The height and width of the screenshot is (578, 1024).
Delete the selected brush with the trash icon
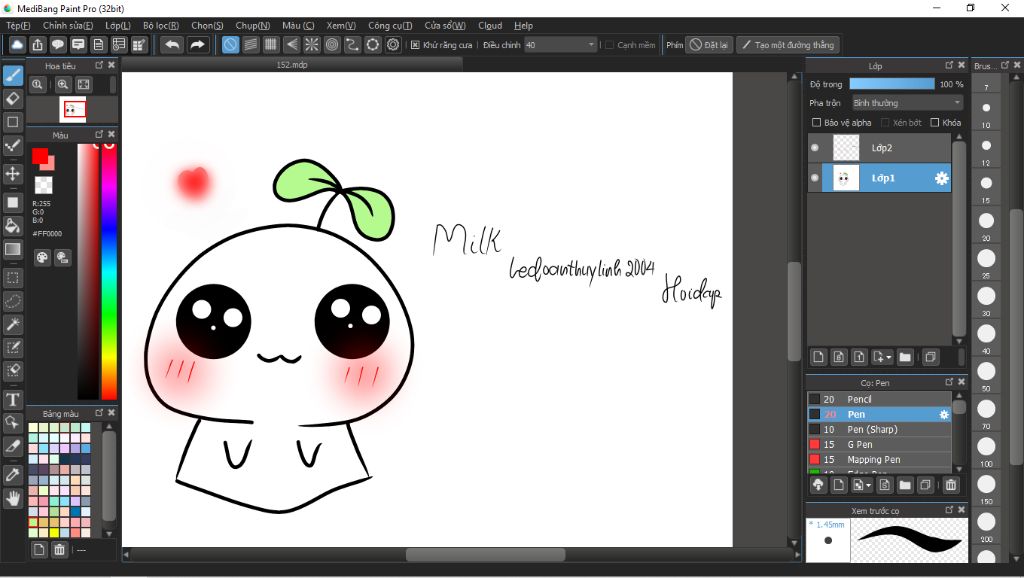[x=951, y=485]
